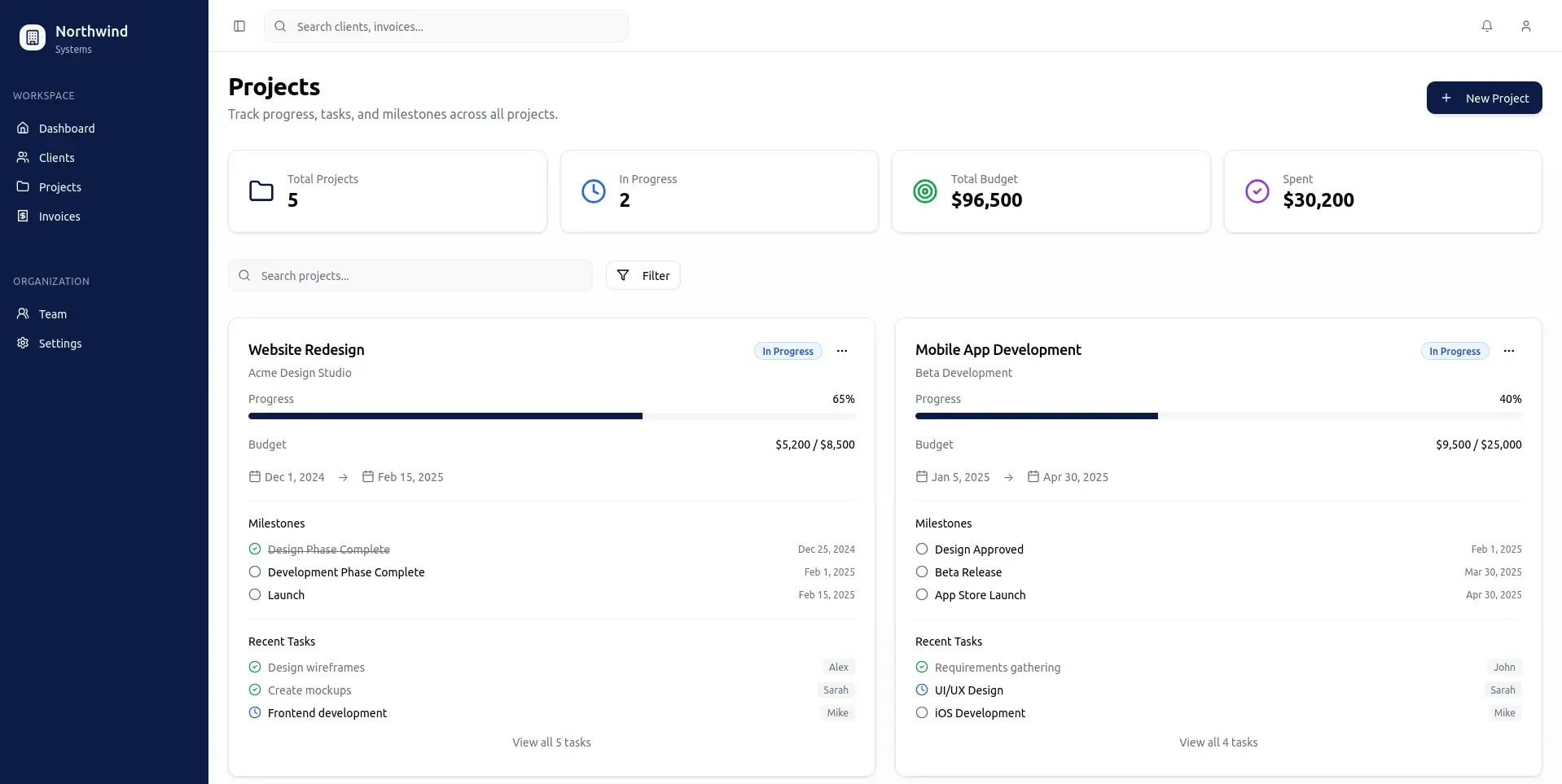Collapse the sidebar with the panel toggle icon
This screenshot has width=1562, height=784.
coord(239,26)
